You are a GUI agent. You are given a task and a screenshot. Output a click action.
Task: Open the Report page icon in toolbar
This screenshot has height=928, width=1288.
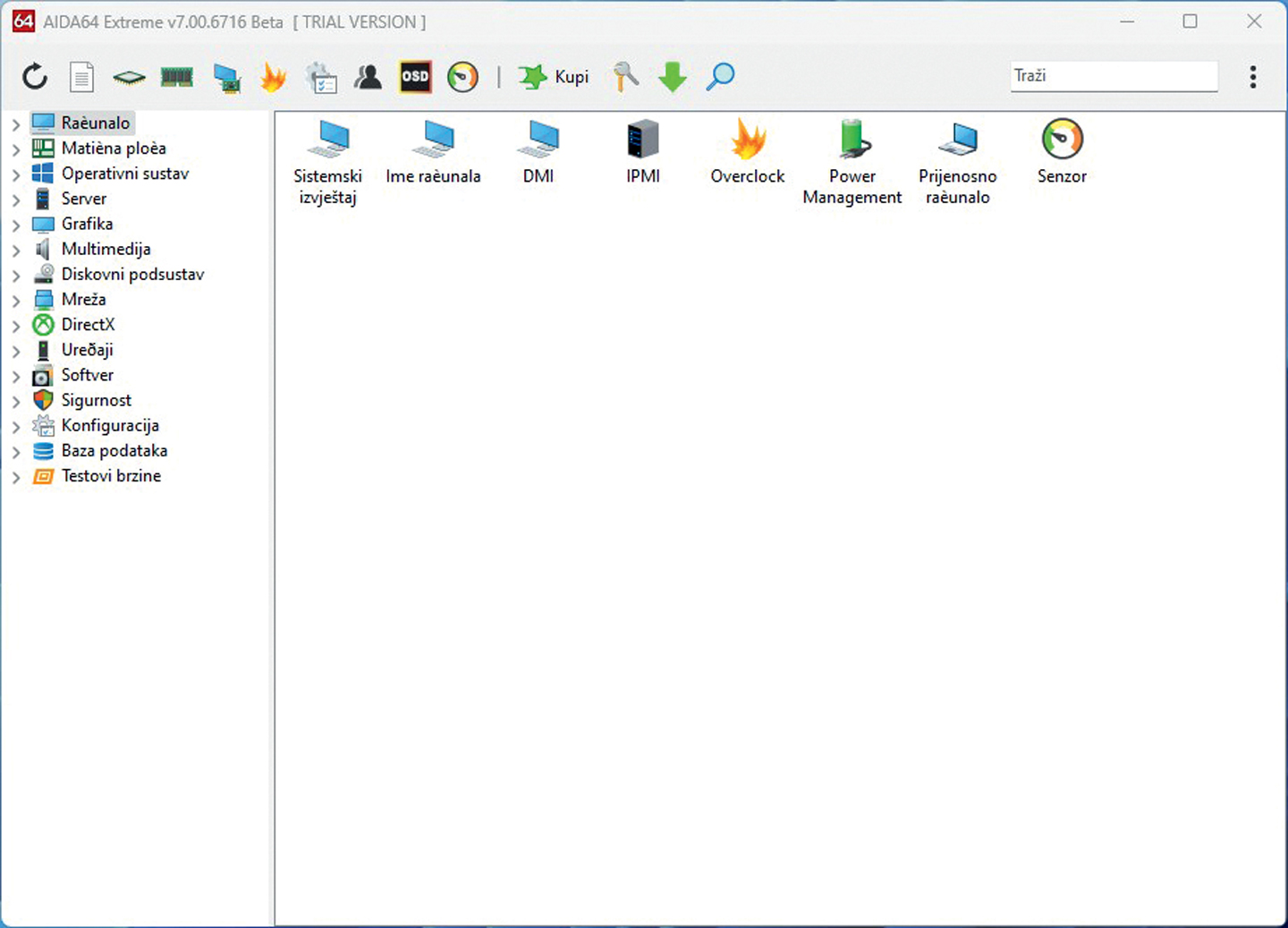click(81, 77)
